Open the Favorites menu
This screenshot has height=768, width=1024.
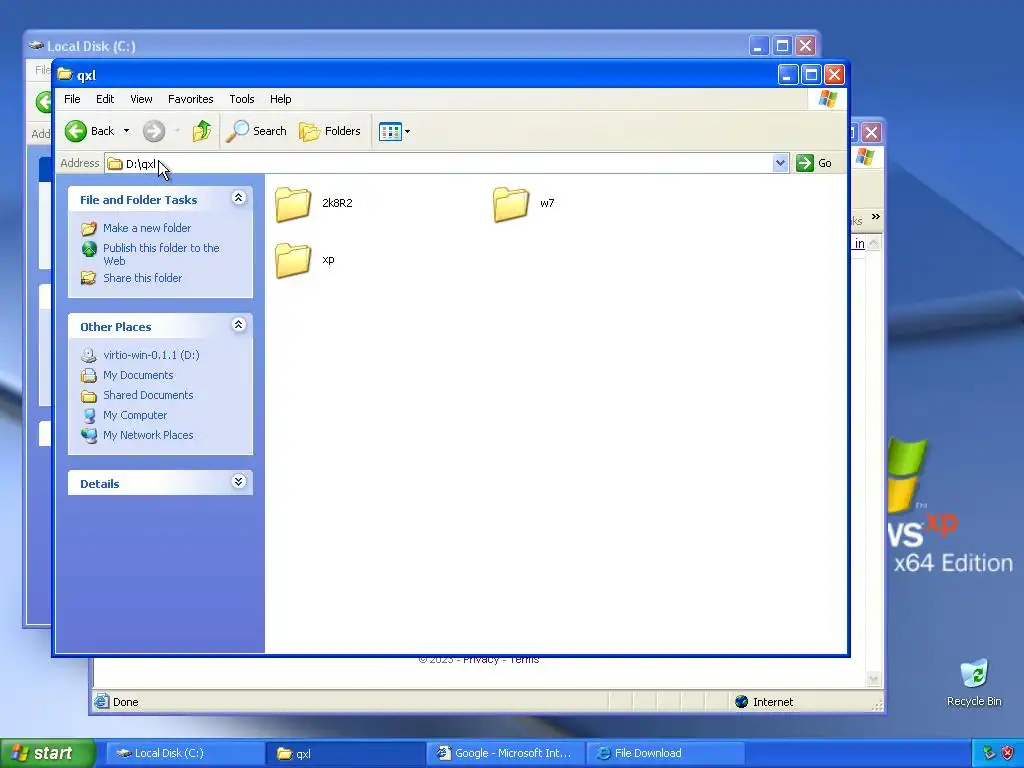191,99
